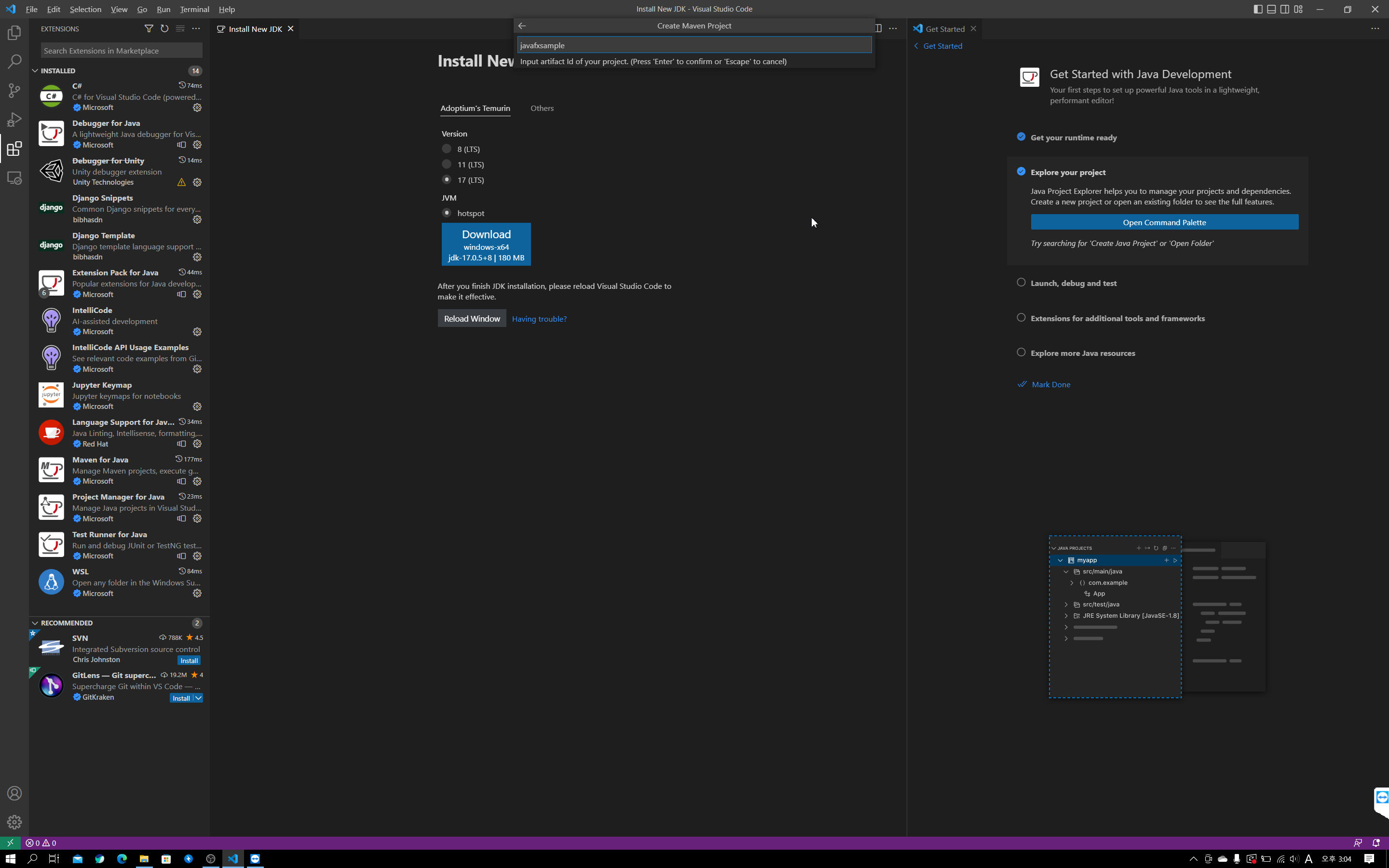Click the artifact Id input field
Screen dimensions: 1389x868
[x=694, y=45]
